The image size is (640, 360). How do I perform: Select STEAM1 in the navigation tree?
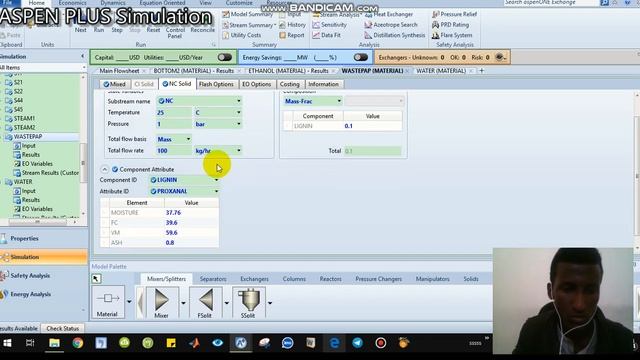click(24, 118)
